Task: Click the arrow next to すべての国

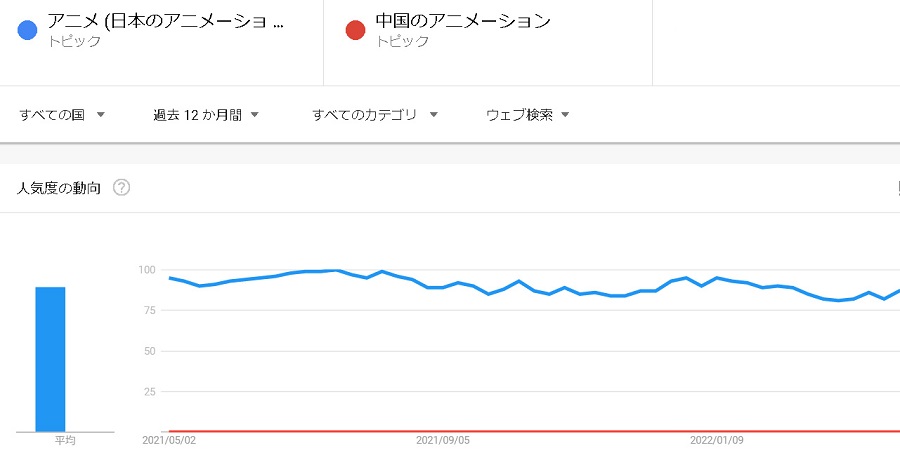Action: pyautogui.click(x=100, y=115)
